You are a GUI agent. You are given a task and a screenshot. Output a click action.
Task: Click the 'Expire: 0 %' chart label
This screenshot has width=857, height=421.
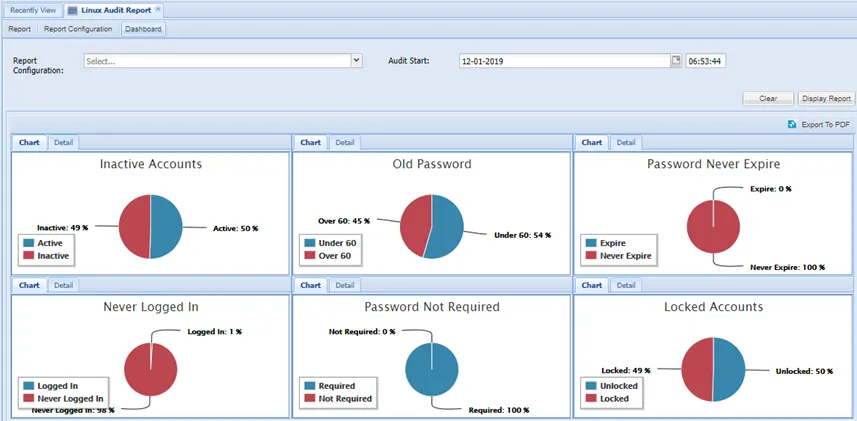(x=771, y=189)
